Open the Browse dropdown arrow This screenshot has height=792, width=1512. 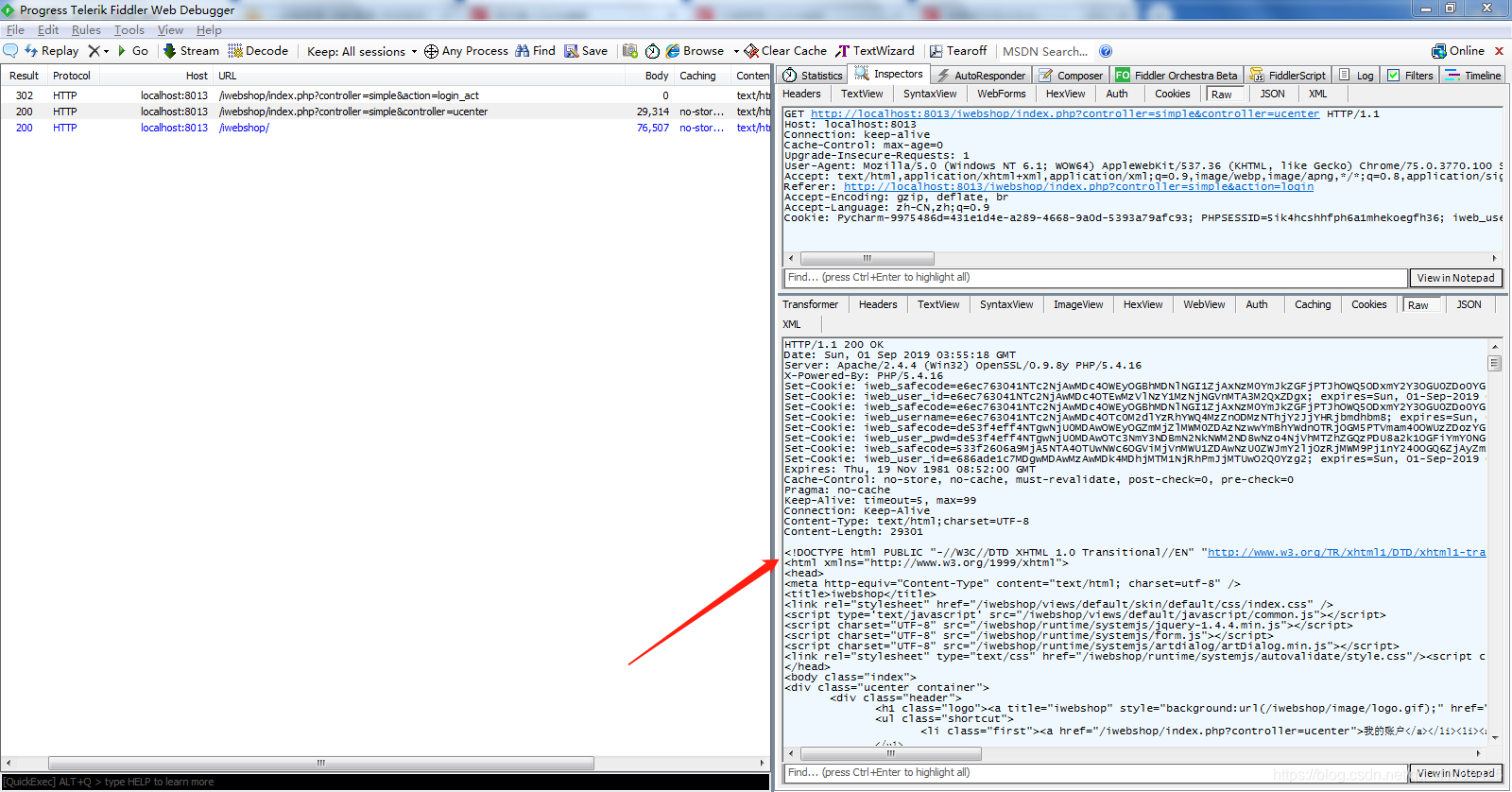pyautogui.click(x=736, y=51)
